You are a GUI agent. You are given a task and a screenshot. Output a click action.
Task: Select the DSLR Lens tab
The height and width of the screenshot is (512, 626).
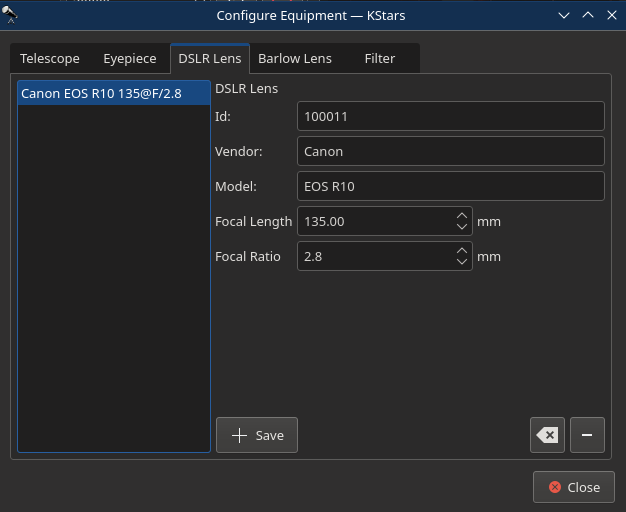click(x=210, y=59)
